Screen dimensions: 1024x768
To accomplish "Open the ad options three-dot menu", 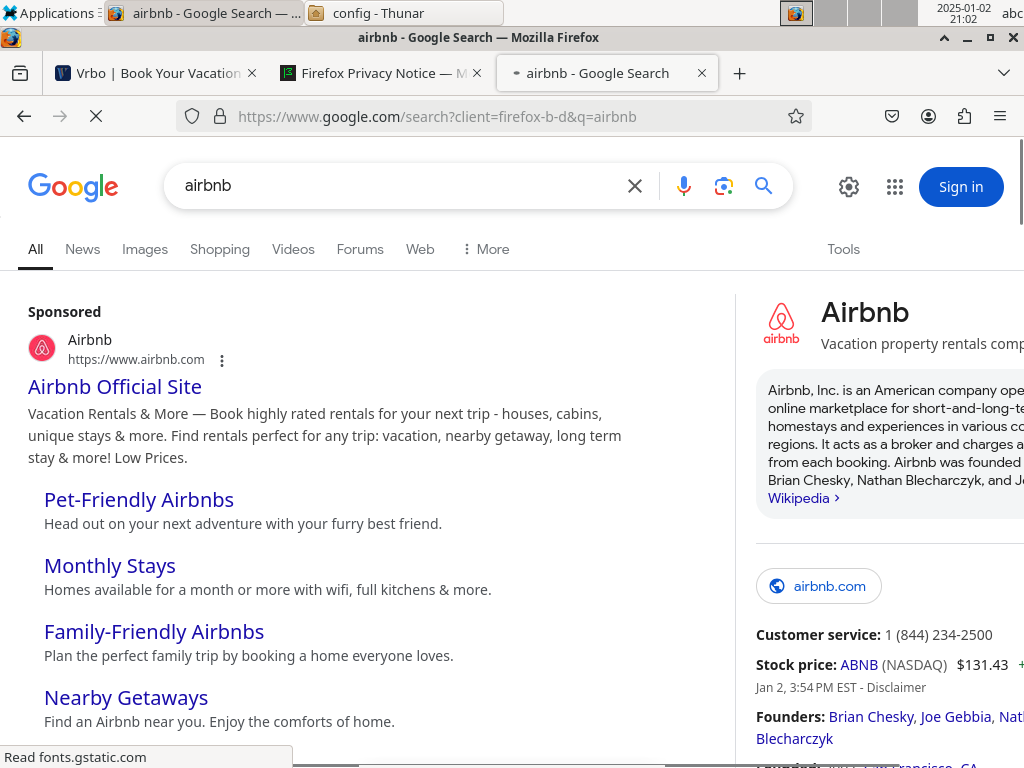I will (x=222, y=360).
